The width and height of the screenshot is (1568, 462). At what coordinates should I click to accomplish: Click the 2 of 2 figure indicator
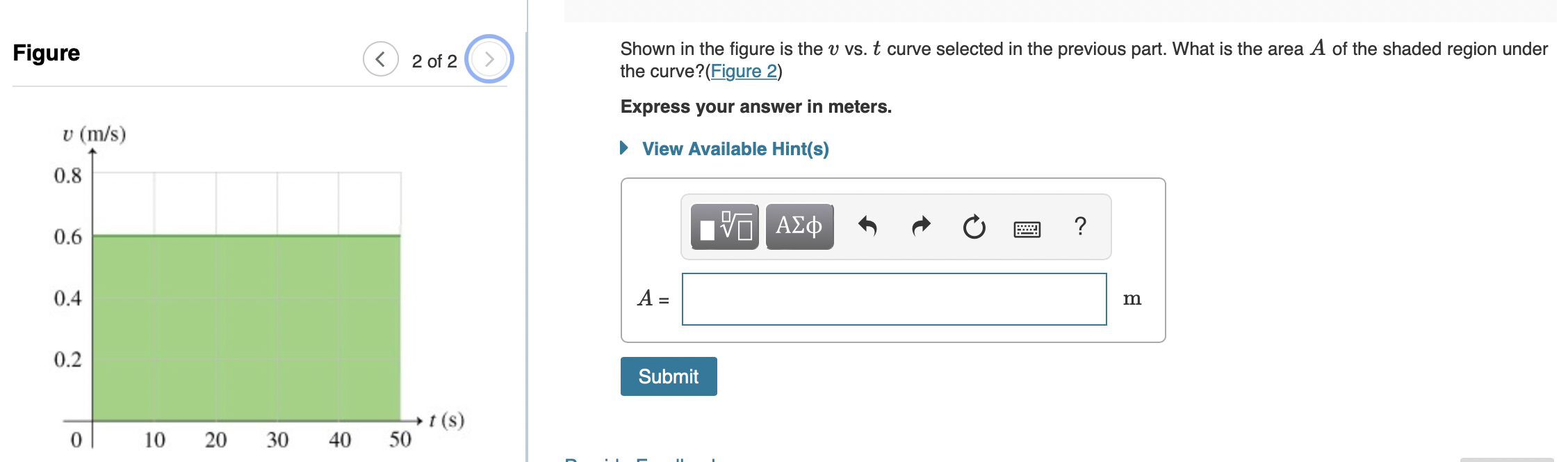434,61
